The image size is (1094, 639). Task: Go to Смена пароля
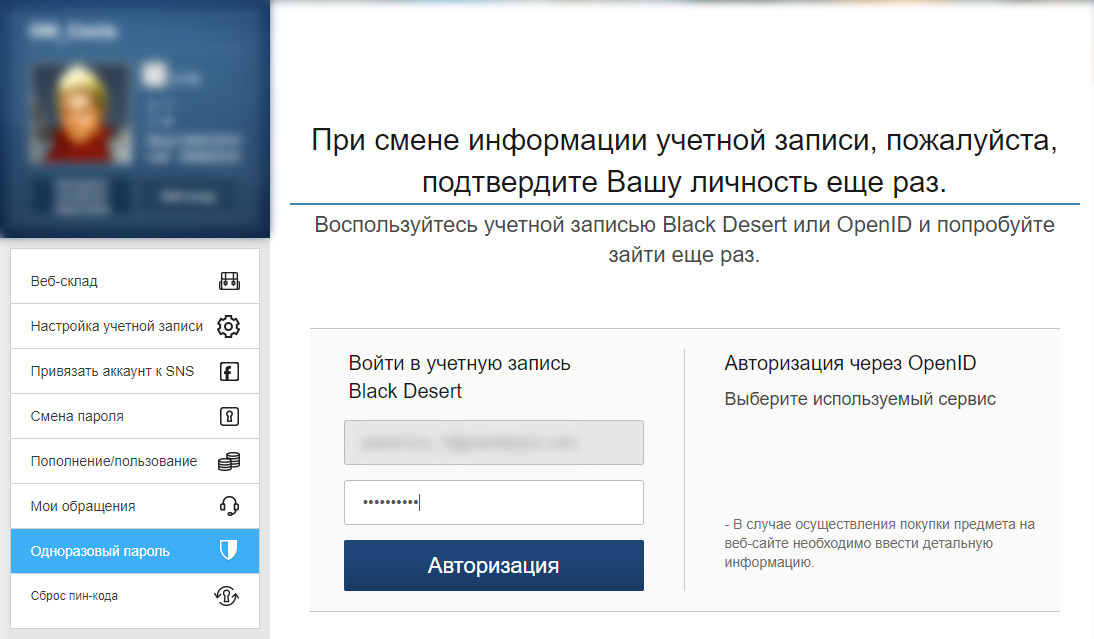[135, 416]
